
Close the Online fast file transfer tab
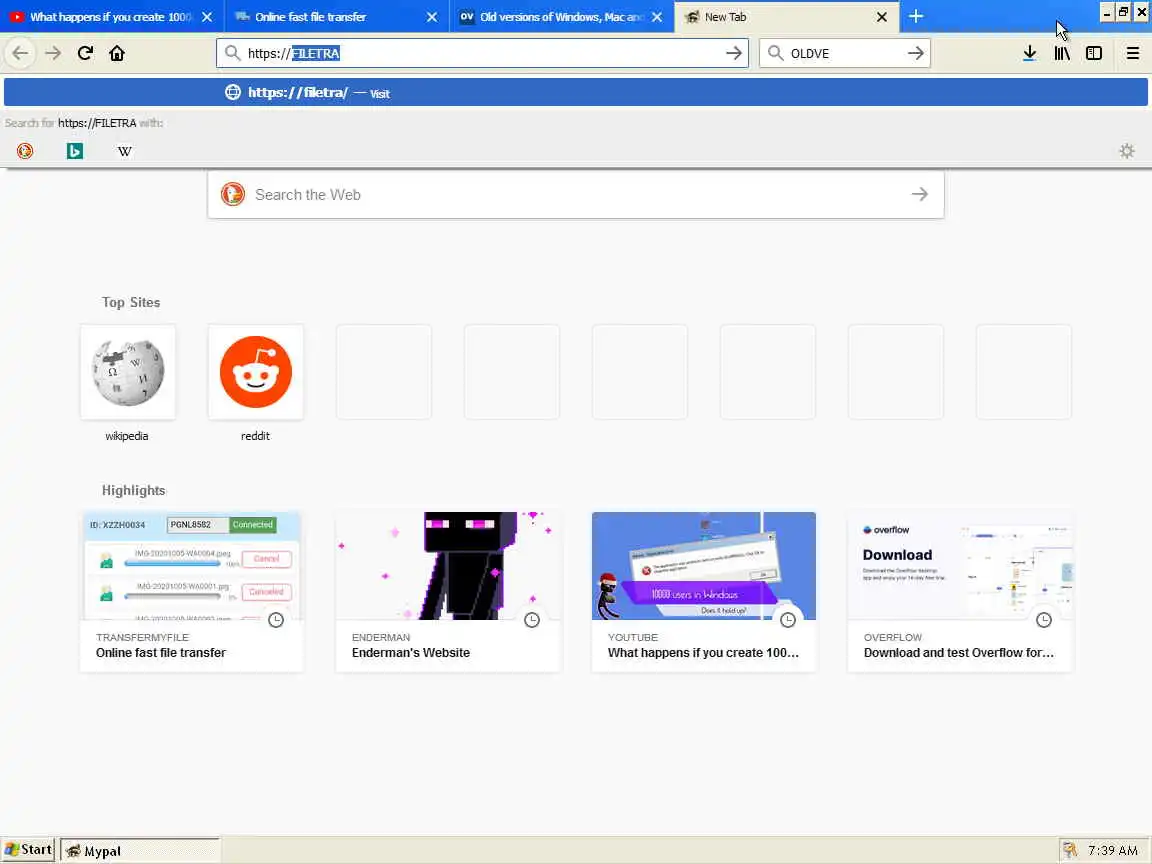click(432, 16)
